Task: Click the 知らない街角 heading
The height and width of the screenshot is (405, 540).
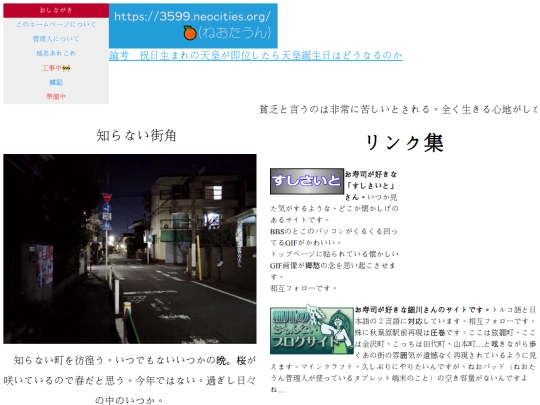Action: tap(136, 136)
